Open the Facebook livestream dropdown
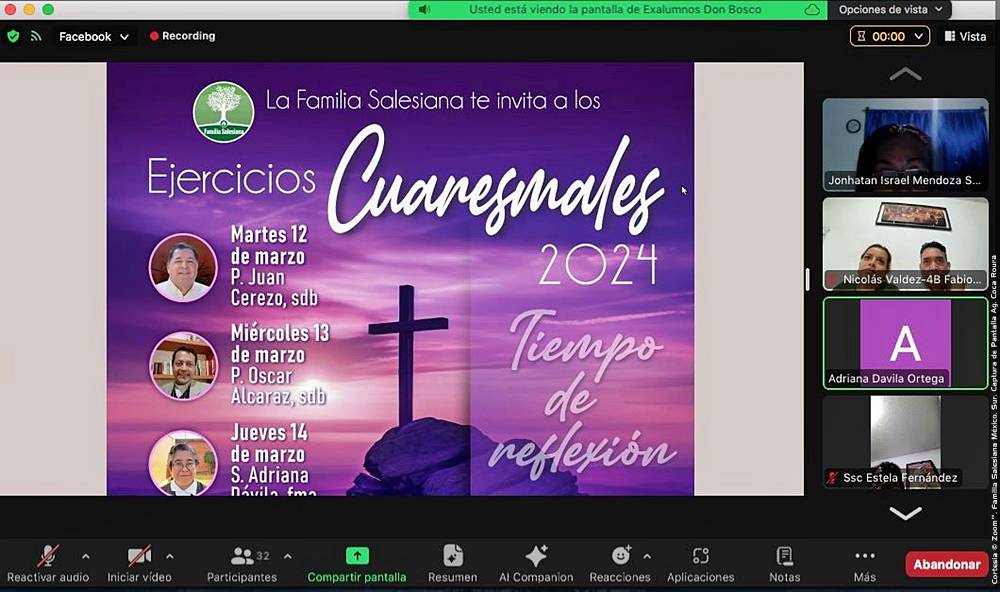Viewport: 1000px width, 592px height. (x=94, y=36)
